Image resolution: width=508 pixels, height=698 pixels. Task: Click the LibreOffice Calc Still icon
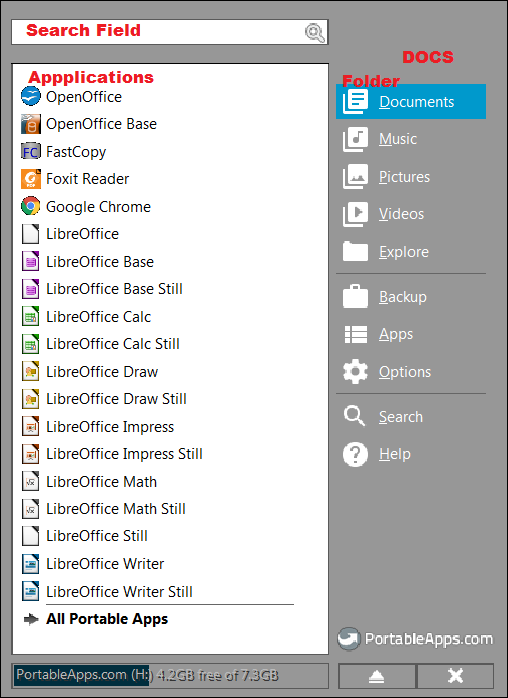(31, 344)
